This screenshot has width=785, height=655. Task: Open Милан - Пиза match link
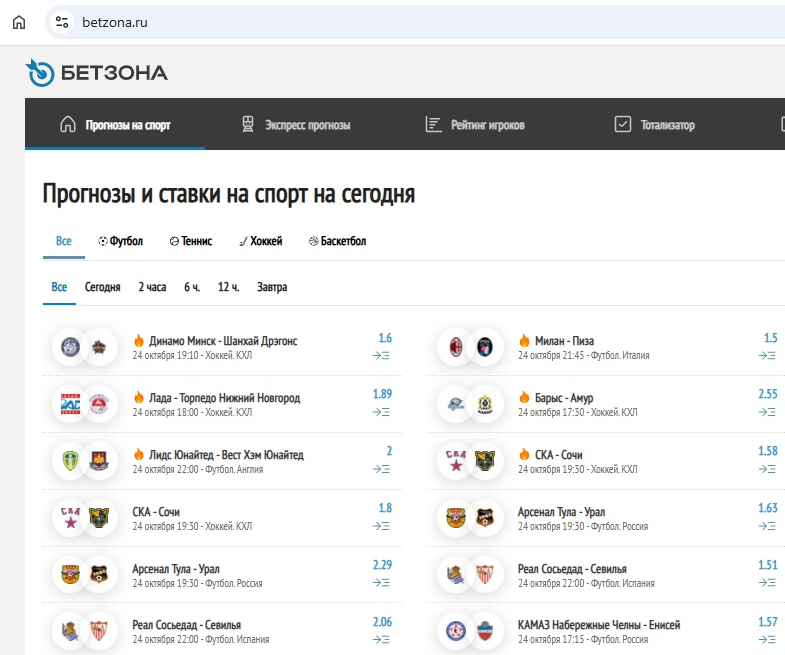pyautogui.click(x=565, y=341)
